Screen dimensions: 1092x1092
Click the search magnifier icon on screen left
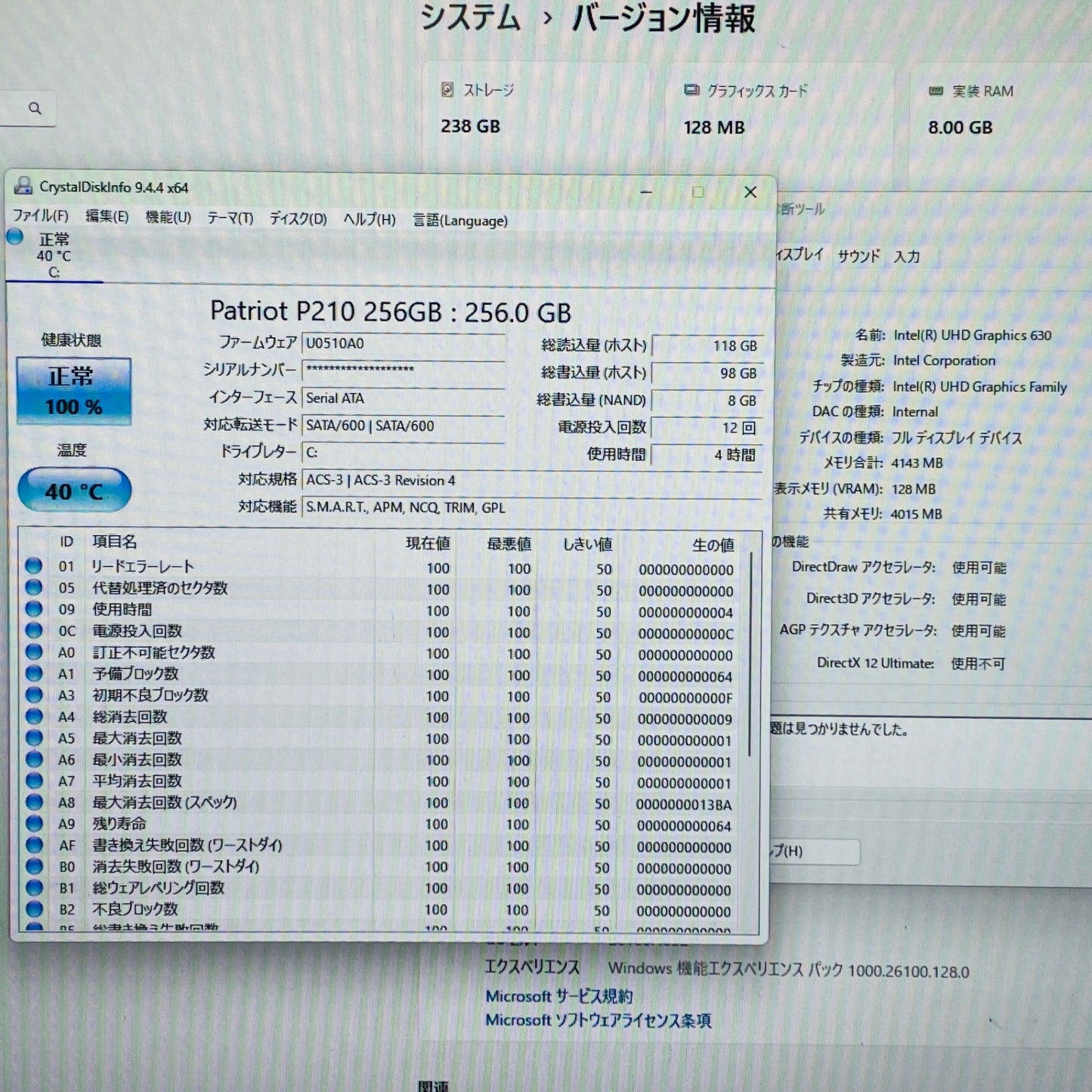click(35, 108)
